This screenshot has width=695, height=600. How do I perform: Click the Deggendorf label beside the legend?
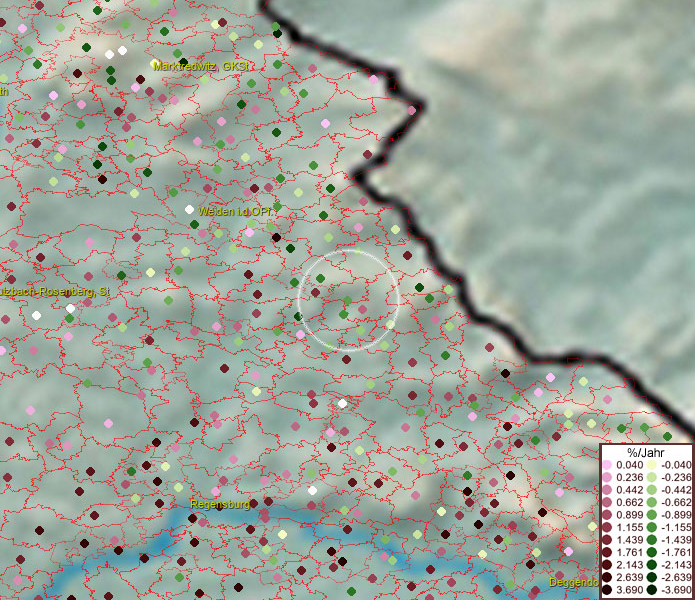(573, 582)
